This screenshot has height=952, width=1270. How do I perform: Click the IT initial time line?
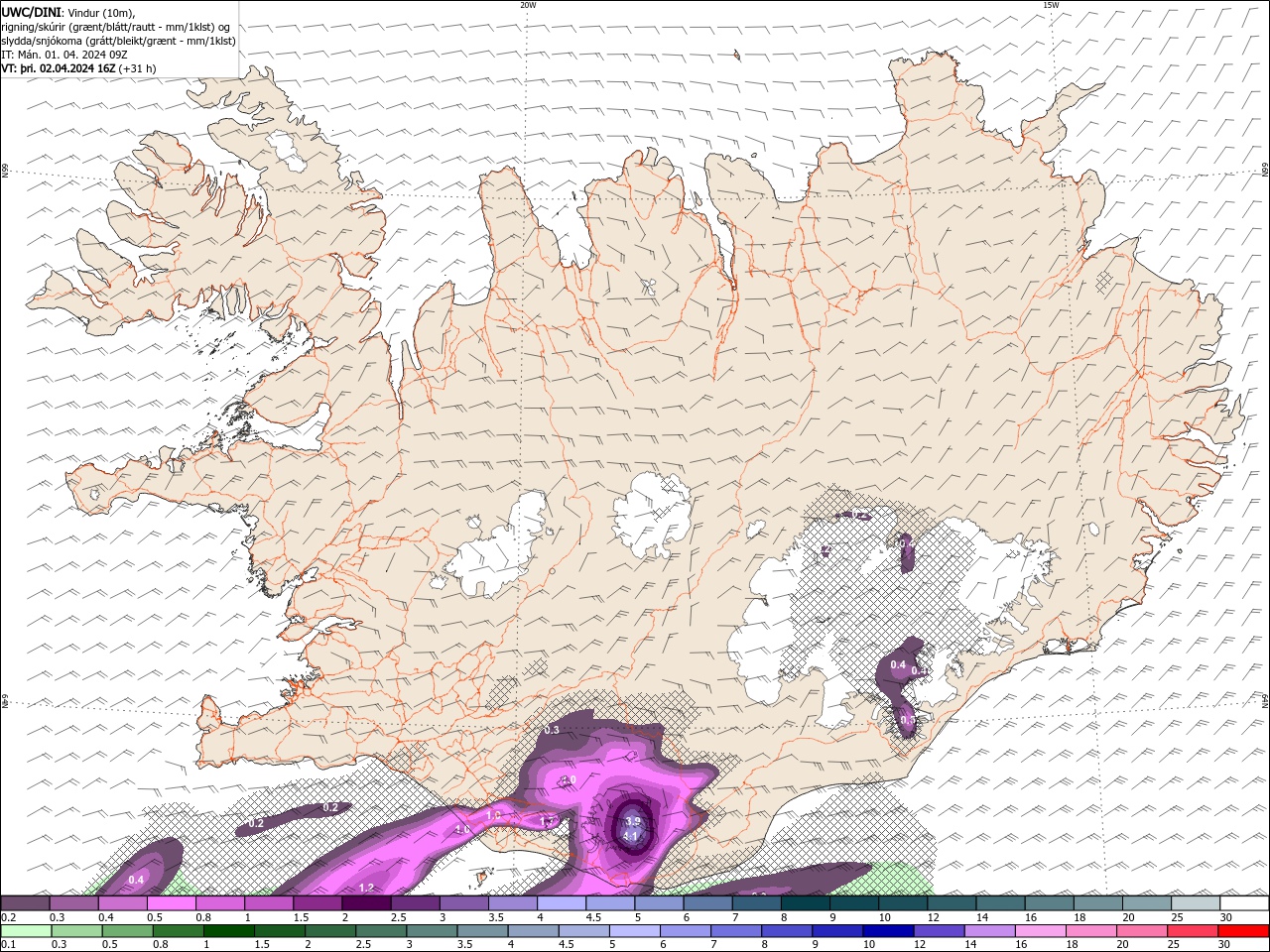[x=64, y=55]
